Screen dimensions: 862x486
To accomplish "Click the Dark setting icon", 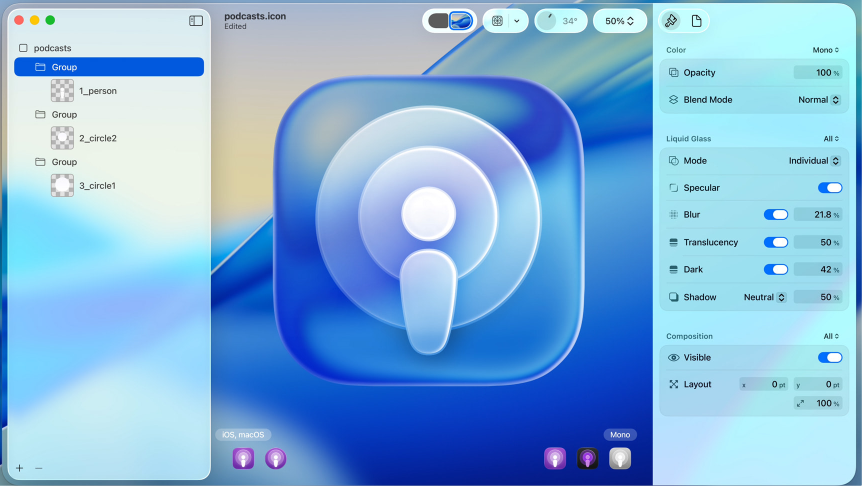I will 673,269.
